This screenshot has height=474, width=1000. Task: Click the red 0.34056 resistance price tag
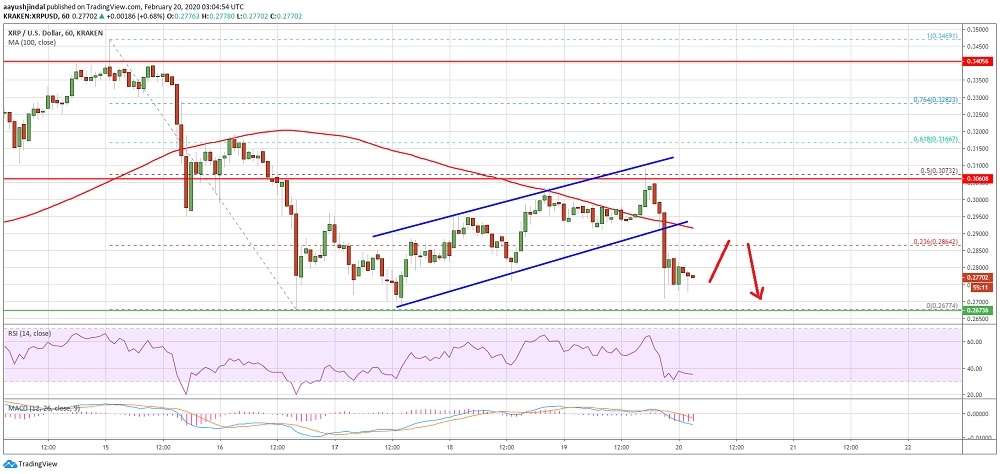point(977,61)
